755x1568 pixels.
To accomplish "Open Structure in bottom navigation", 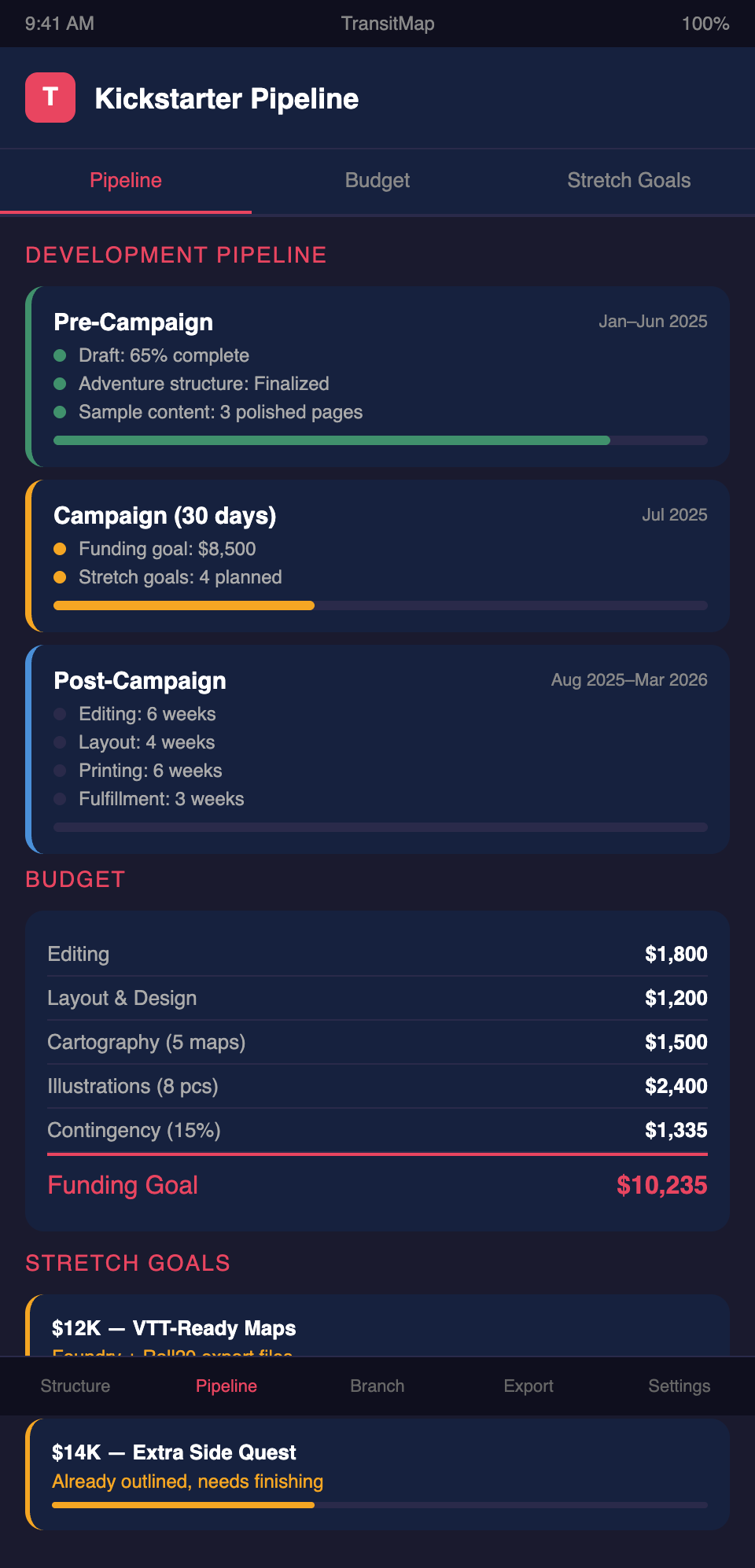I will coord(75,1386).
